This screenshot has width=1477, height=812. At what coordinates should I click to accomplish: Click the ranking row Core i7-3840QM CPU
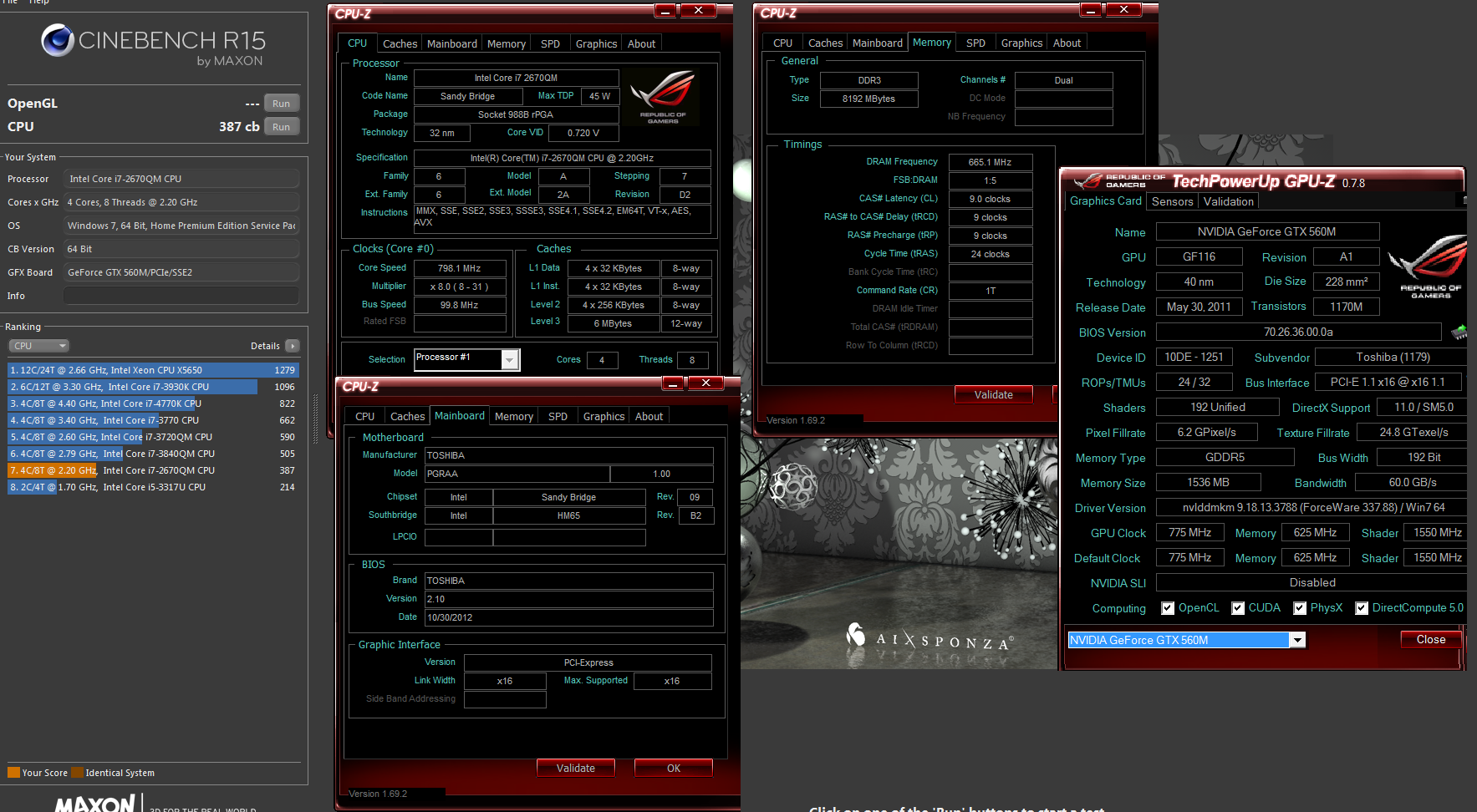[x=153, y=454]
